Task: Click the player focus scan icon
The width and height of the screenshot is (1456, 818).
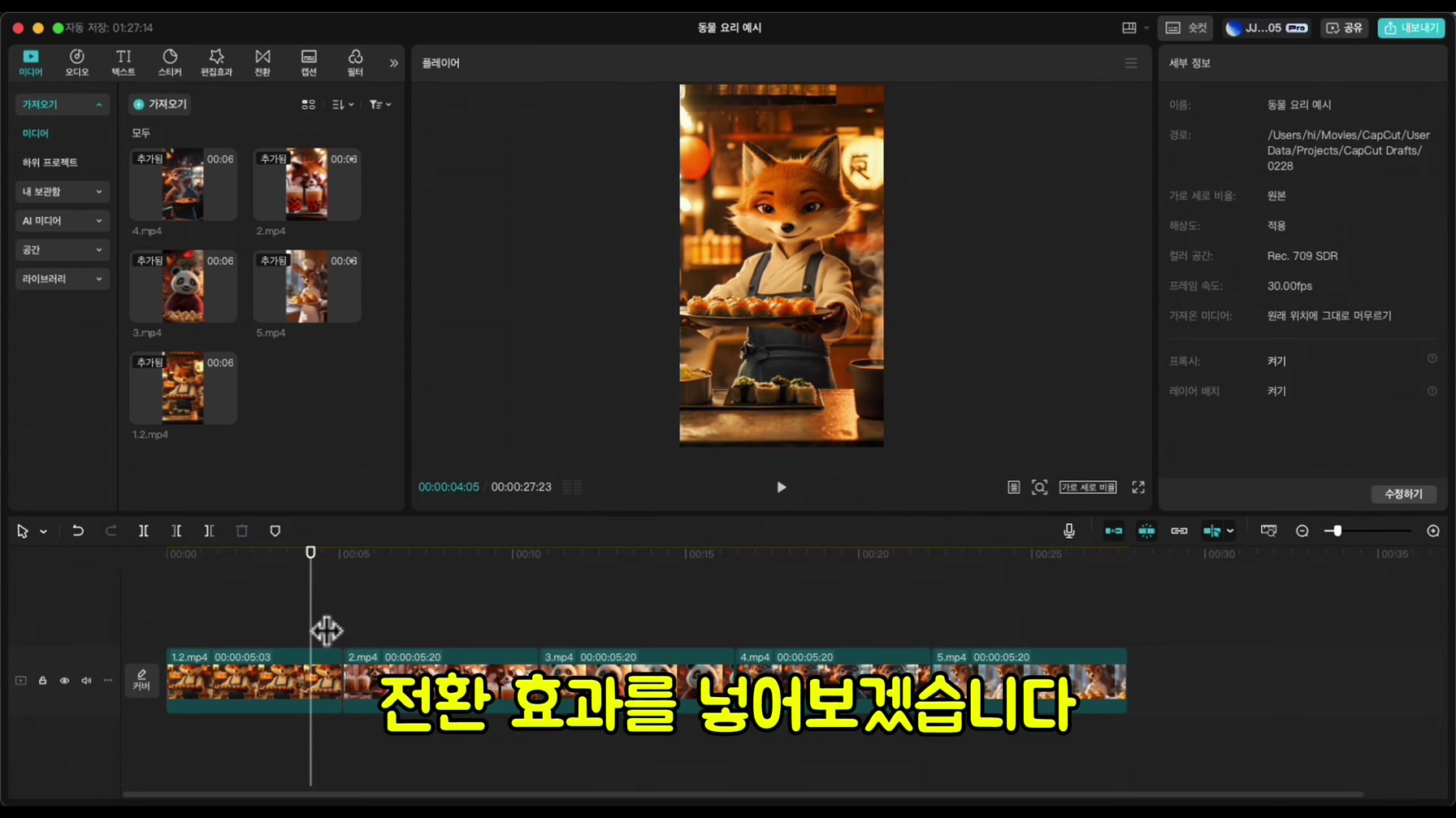Action: [x=1039, y=487]
